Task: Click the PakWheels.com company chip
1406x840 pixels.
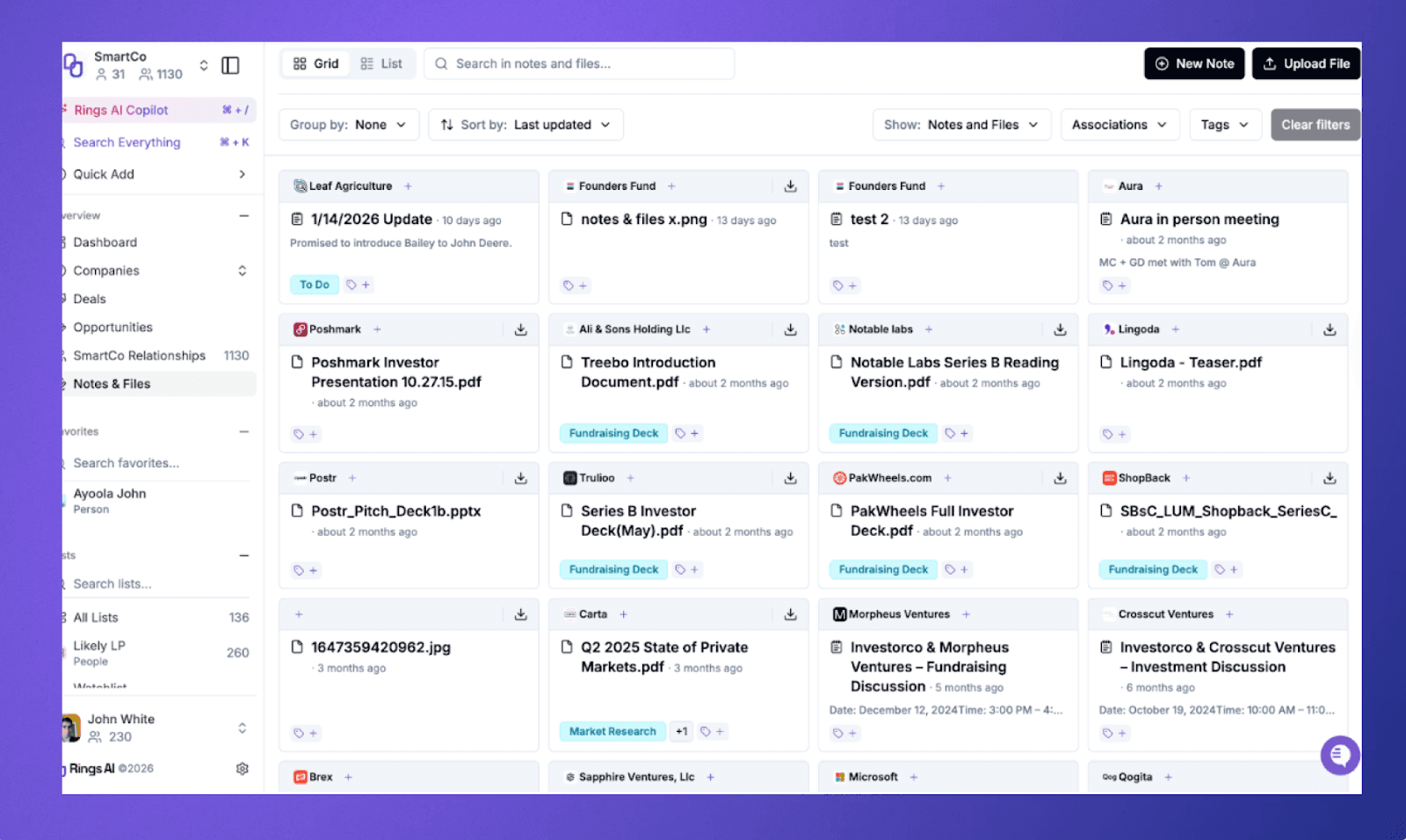Action: [882, 478]
